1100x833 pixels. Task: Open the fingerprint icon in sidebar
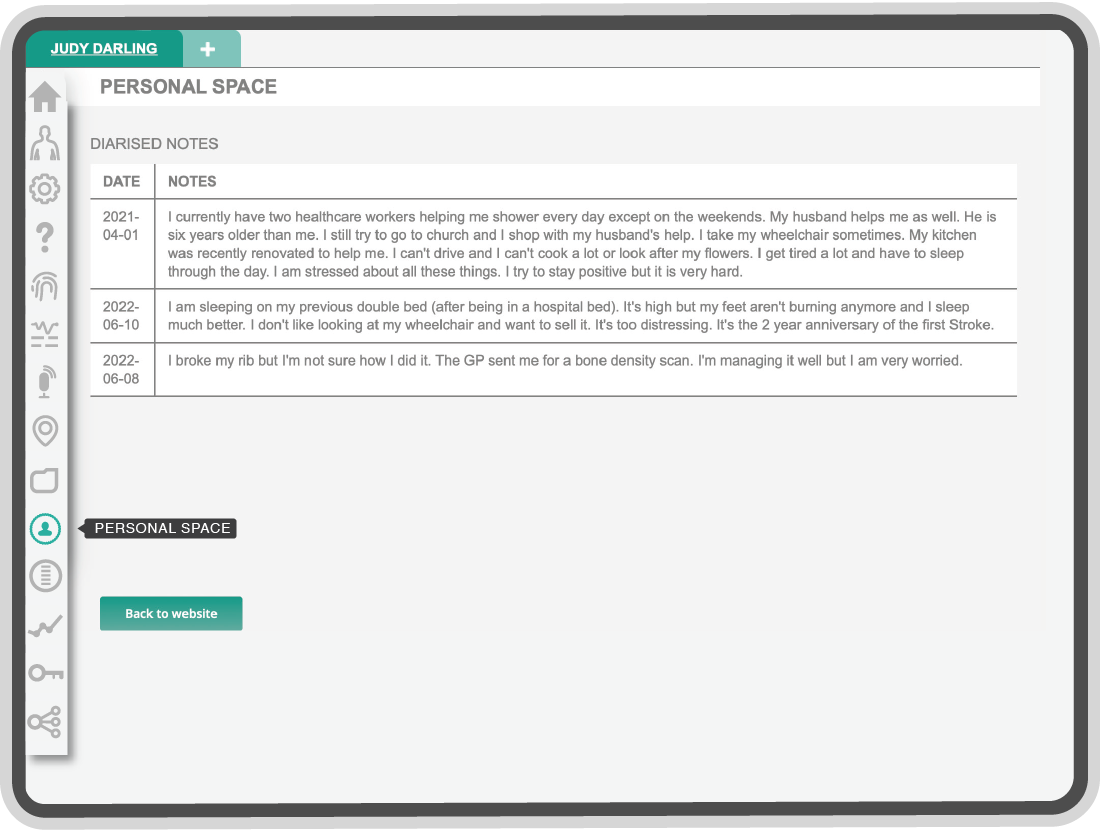click(x=45, y=286)
